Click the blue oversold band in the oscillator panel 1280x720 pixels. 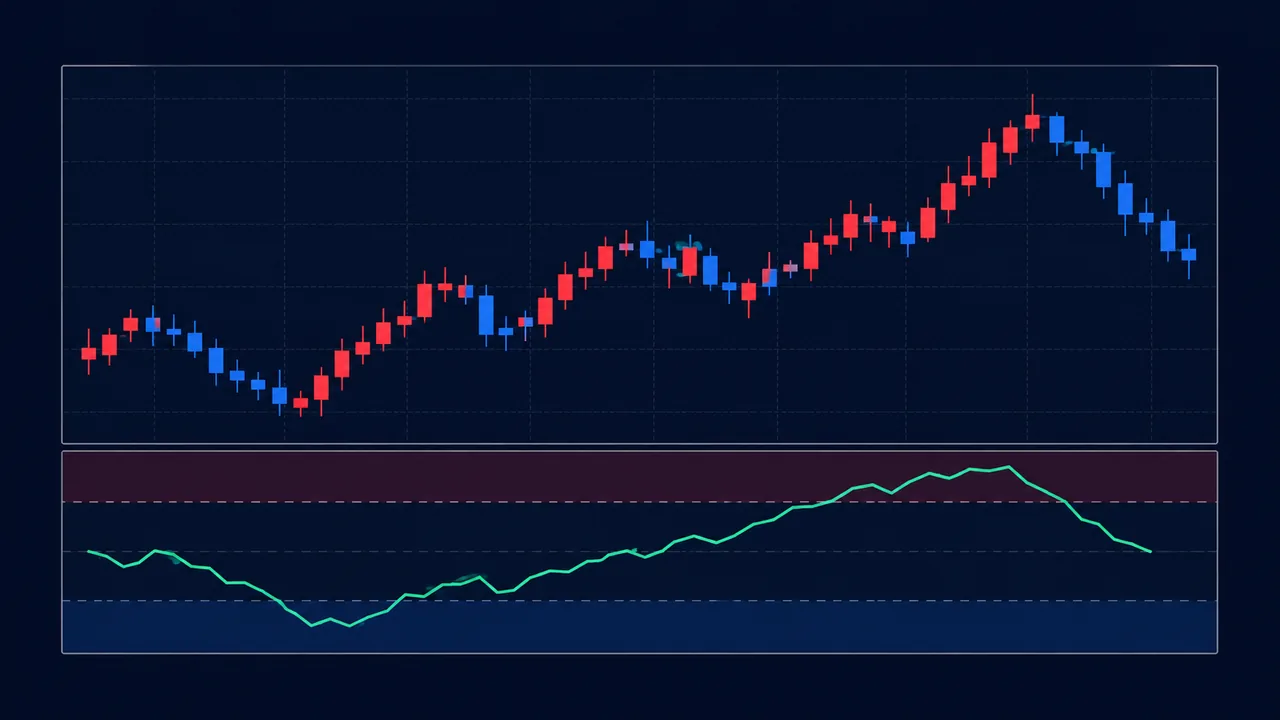click(x=640, y=627)
